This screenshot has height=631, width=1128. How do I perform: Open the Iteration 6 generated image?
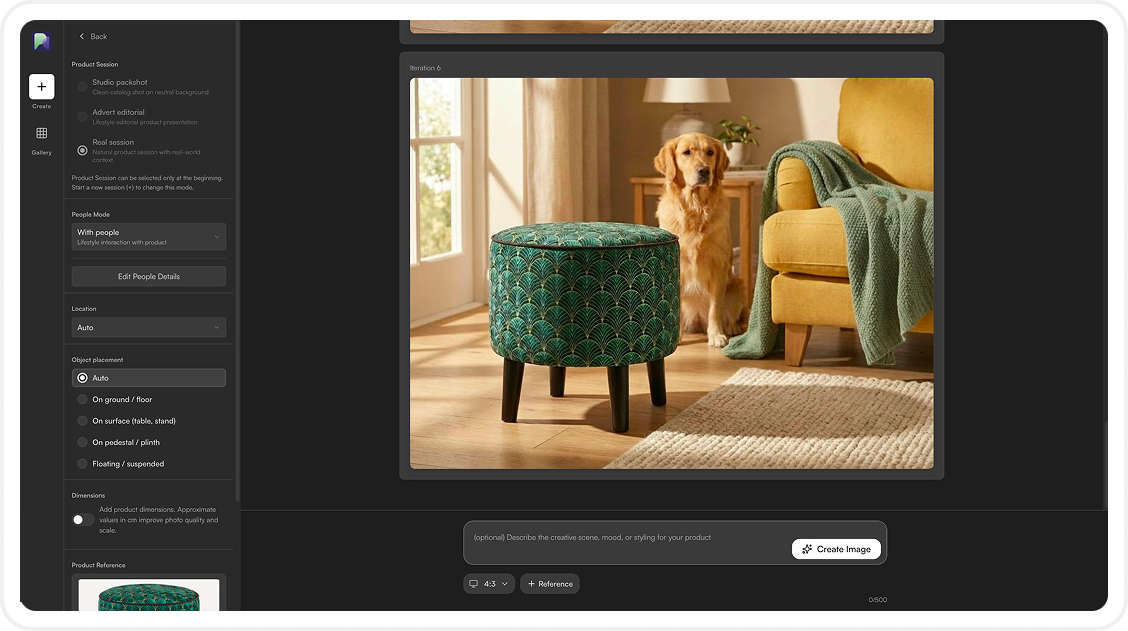pyautogui.click(x=671, y=273)
